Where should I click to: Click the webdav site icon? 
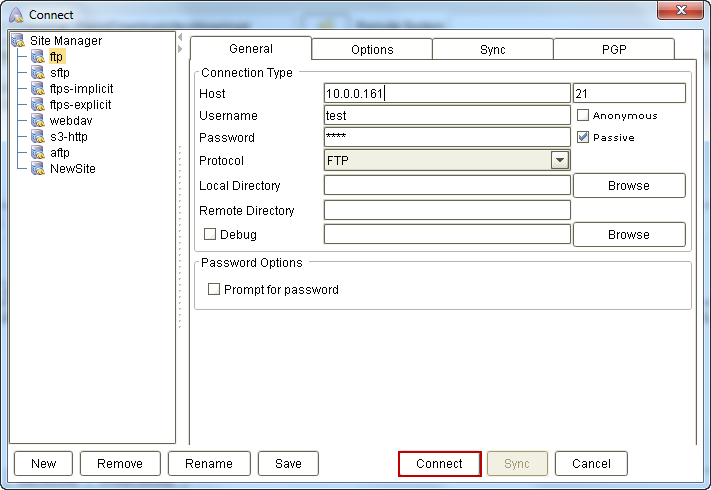click(x=38, y=121)
